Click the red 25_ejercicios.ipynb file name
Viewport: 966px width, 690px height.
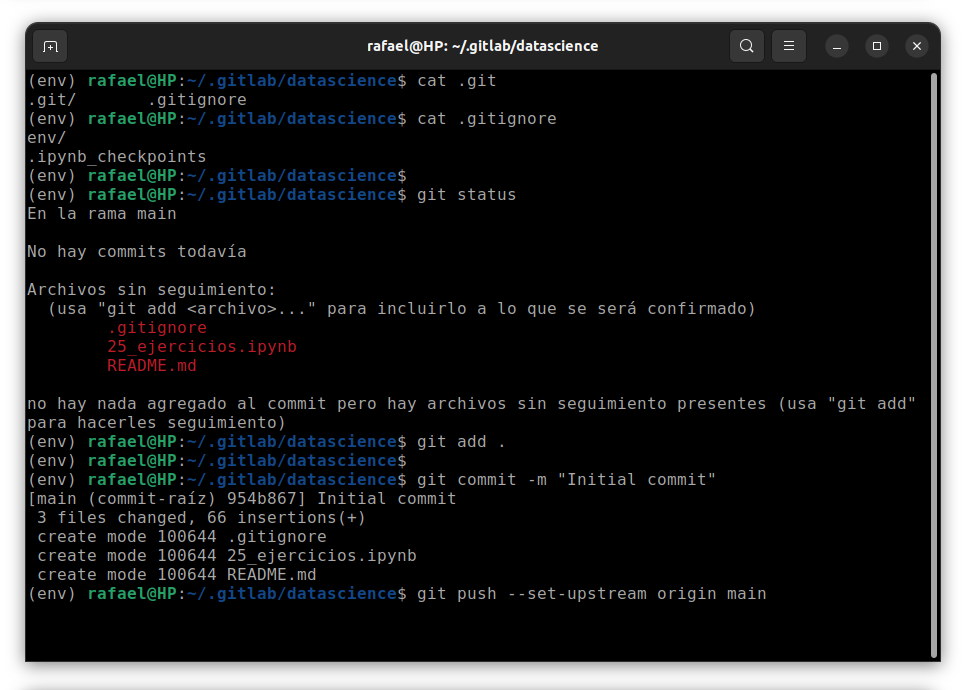tap(202, 347)
